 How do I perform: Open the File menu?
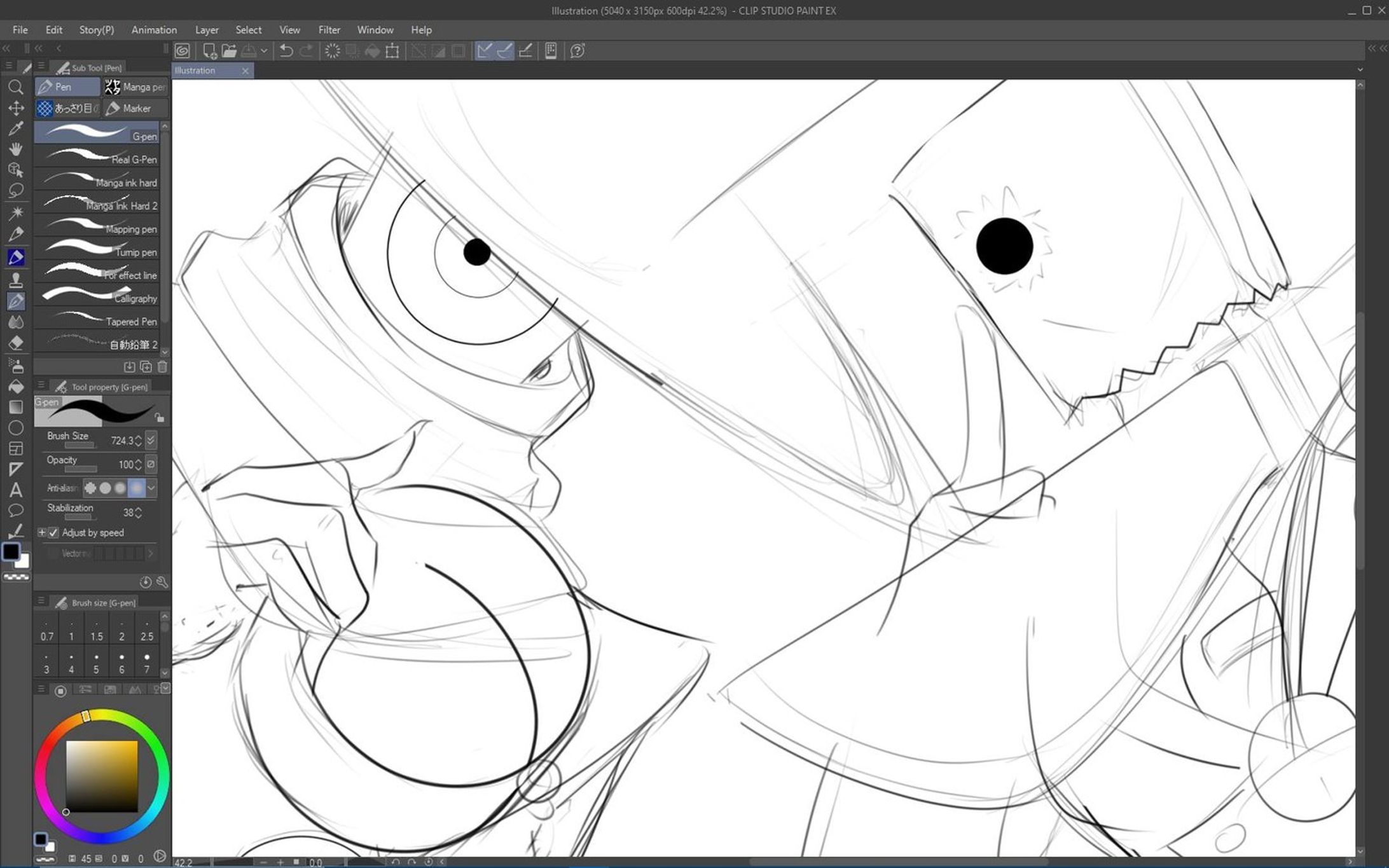(x=20, y=30)
